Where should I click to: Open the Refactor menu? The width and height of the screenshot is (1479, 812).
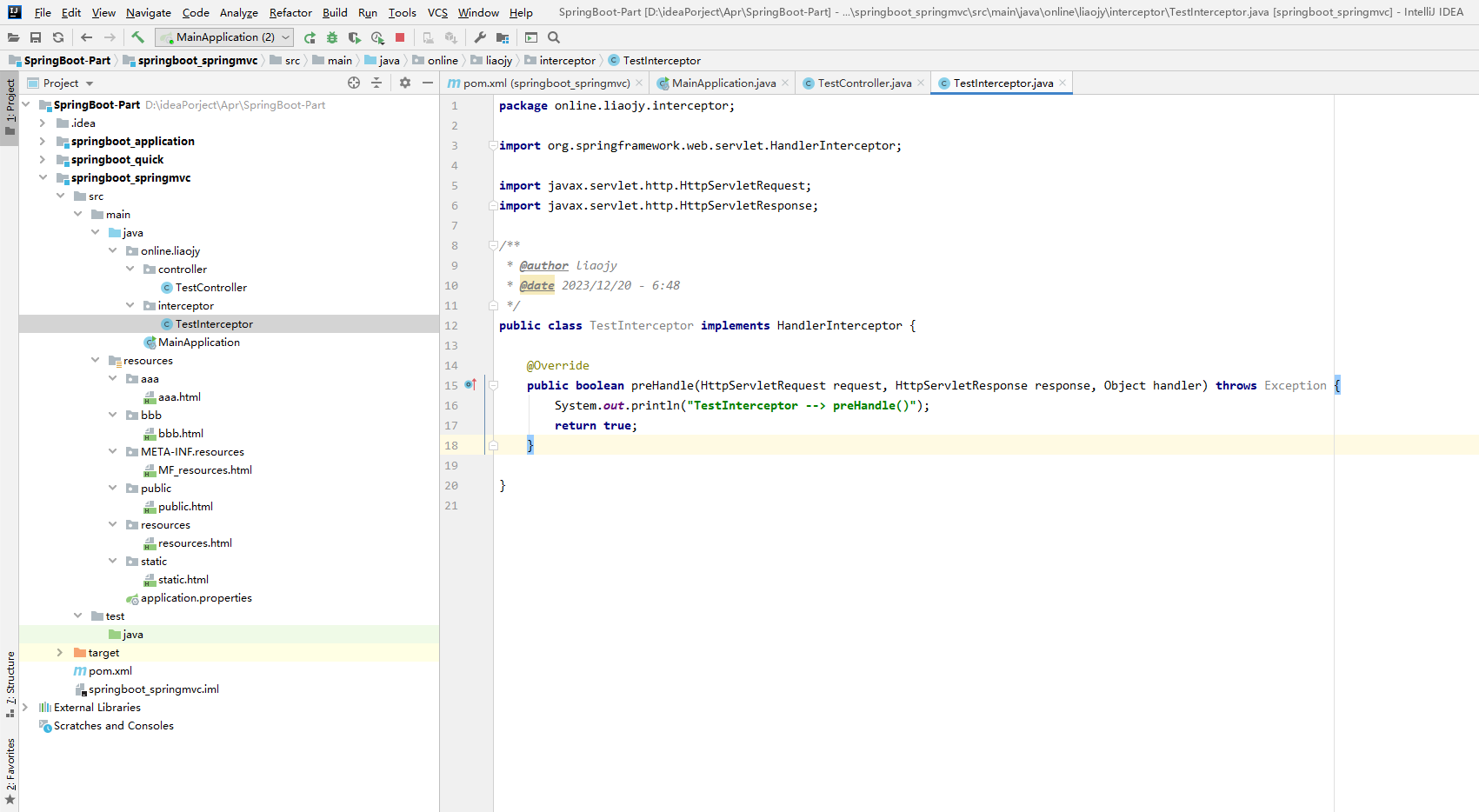click(290, 13)
